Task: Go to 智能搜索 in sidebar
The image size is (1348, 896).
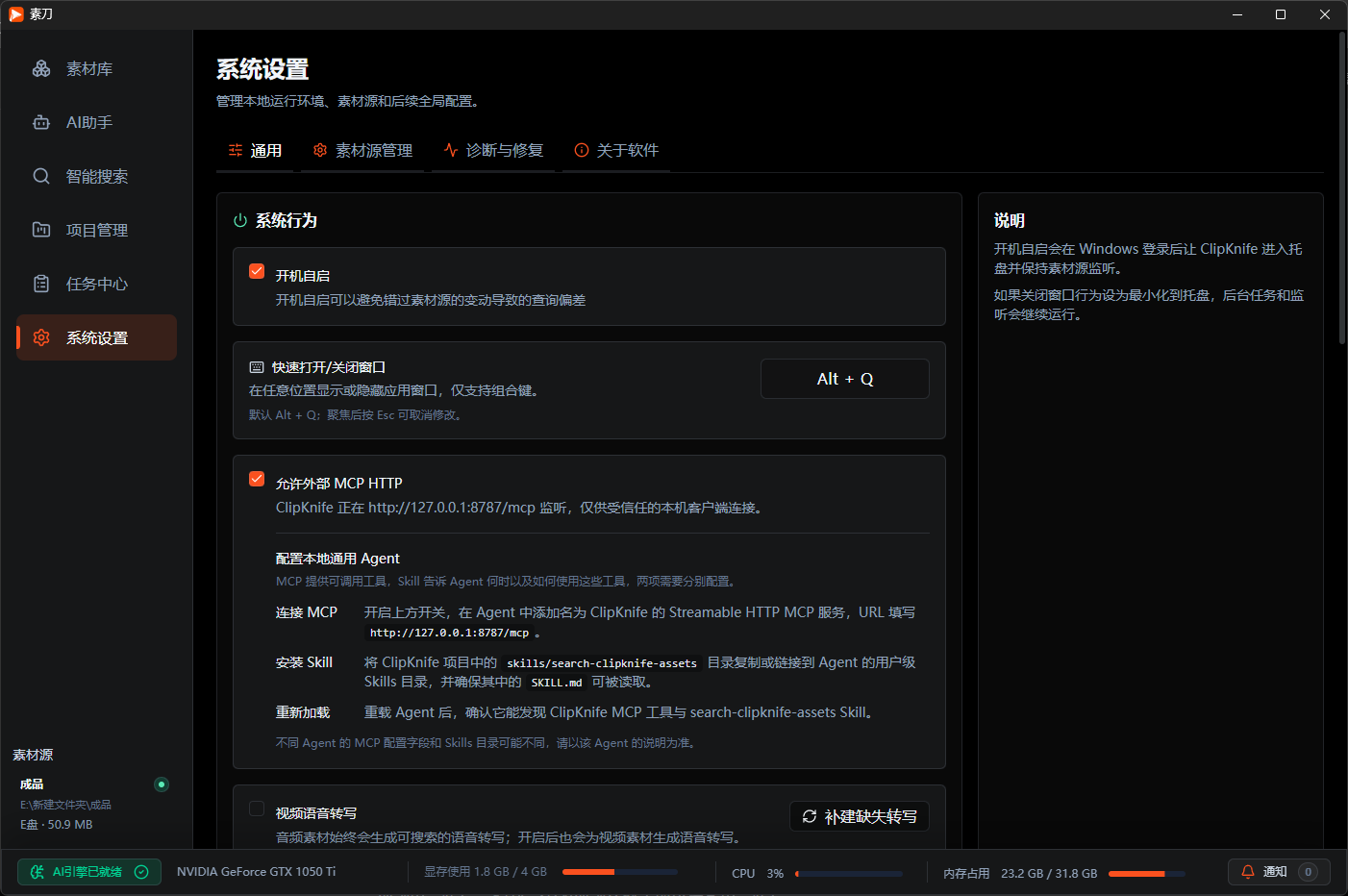Action: (96, 177)
